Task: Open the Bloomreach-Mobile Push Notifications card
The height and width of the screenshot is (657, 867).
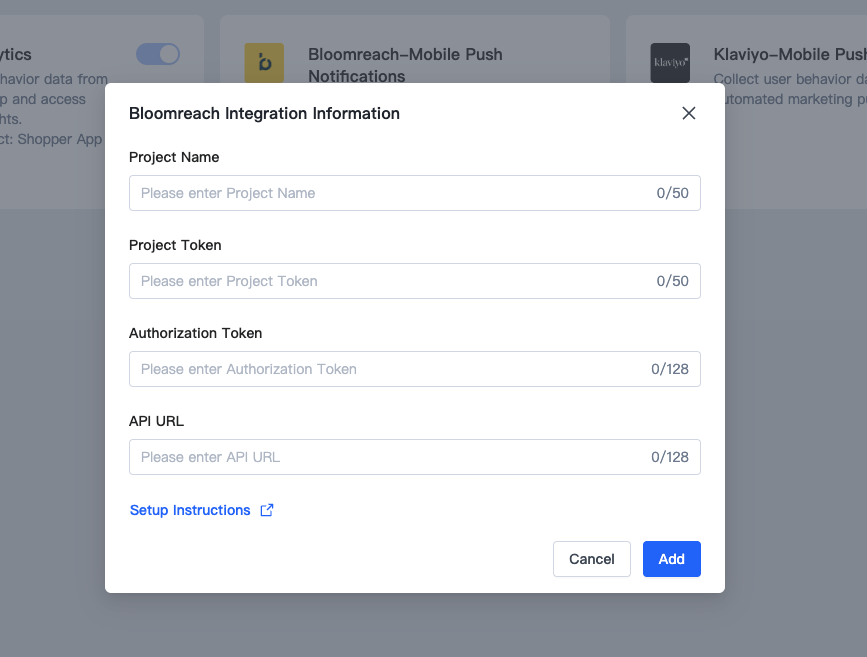Action: point(406,65)
